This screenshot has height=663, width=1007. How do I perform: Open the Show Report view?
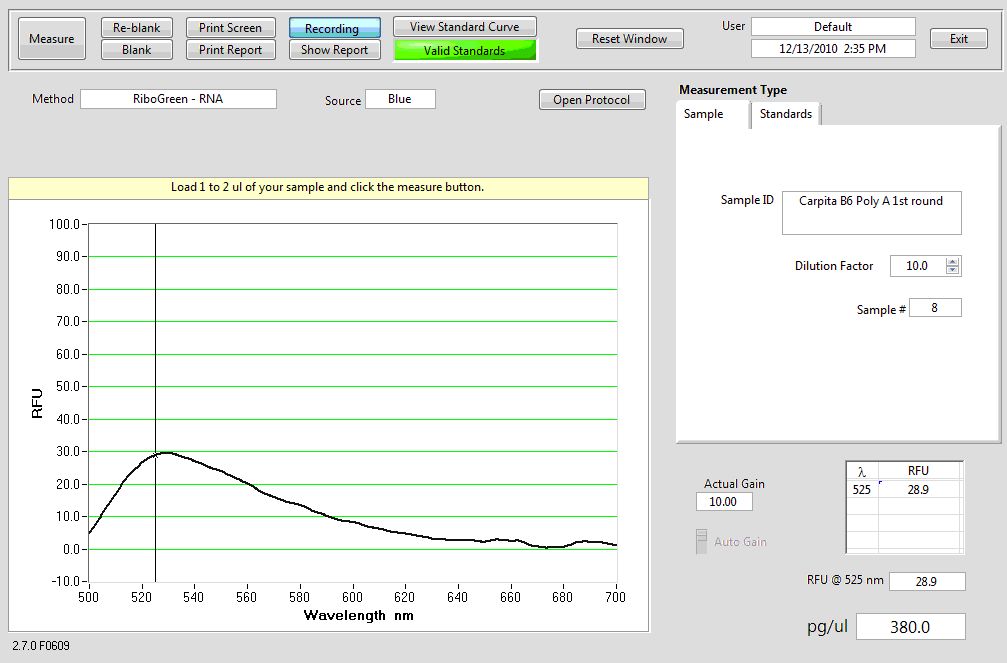coord(335,50)
